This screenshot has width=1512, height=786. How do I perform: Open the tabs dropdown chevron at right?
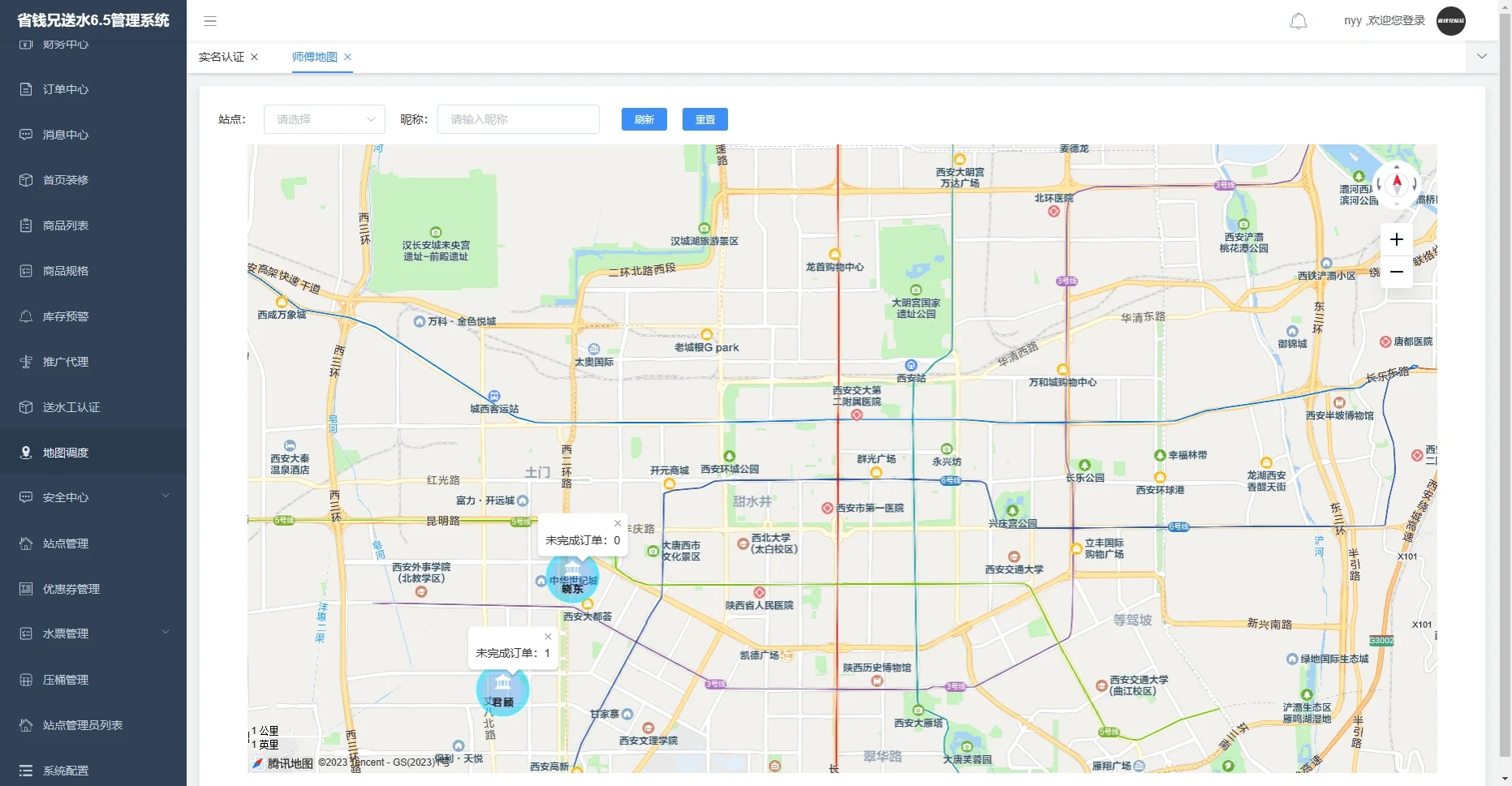1481,57
